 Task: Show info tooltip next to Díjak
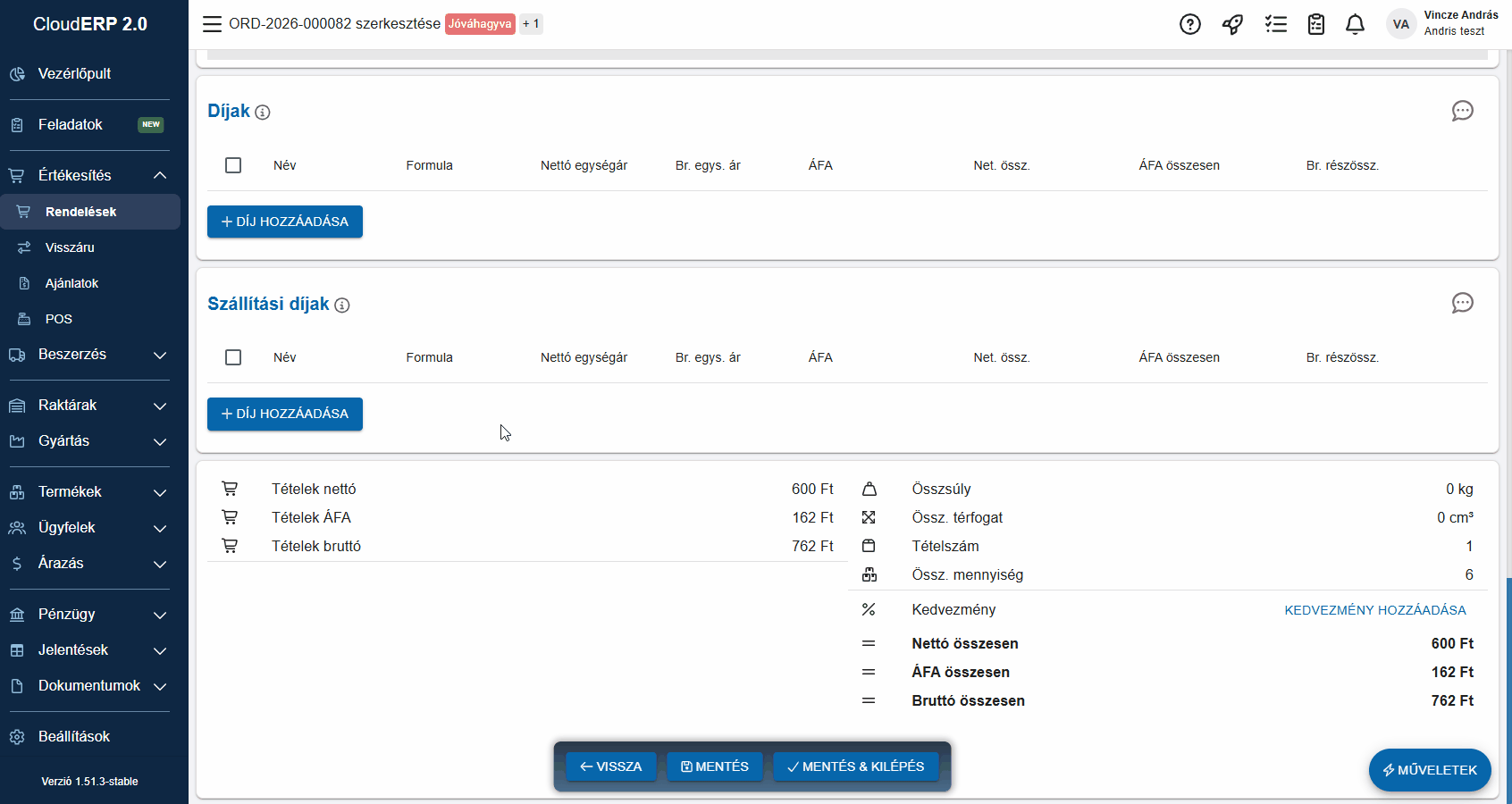coord(263,113)
